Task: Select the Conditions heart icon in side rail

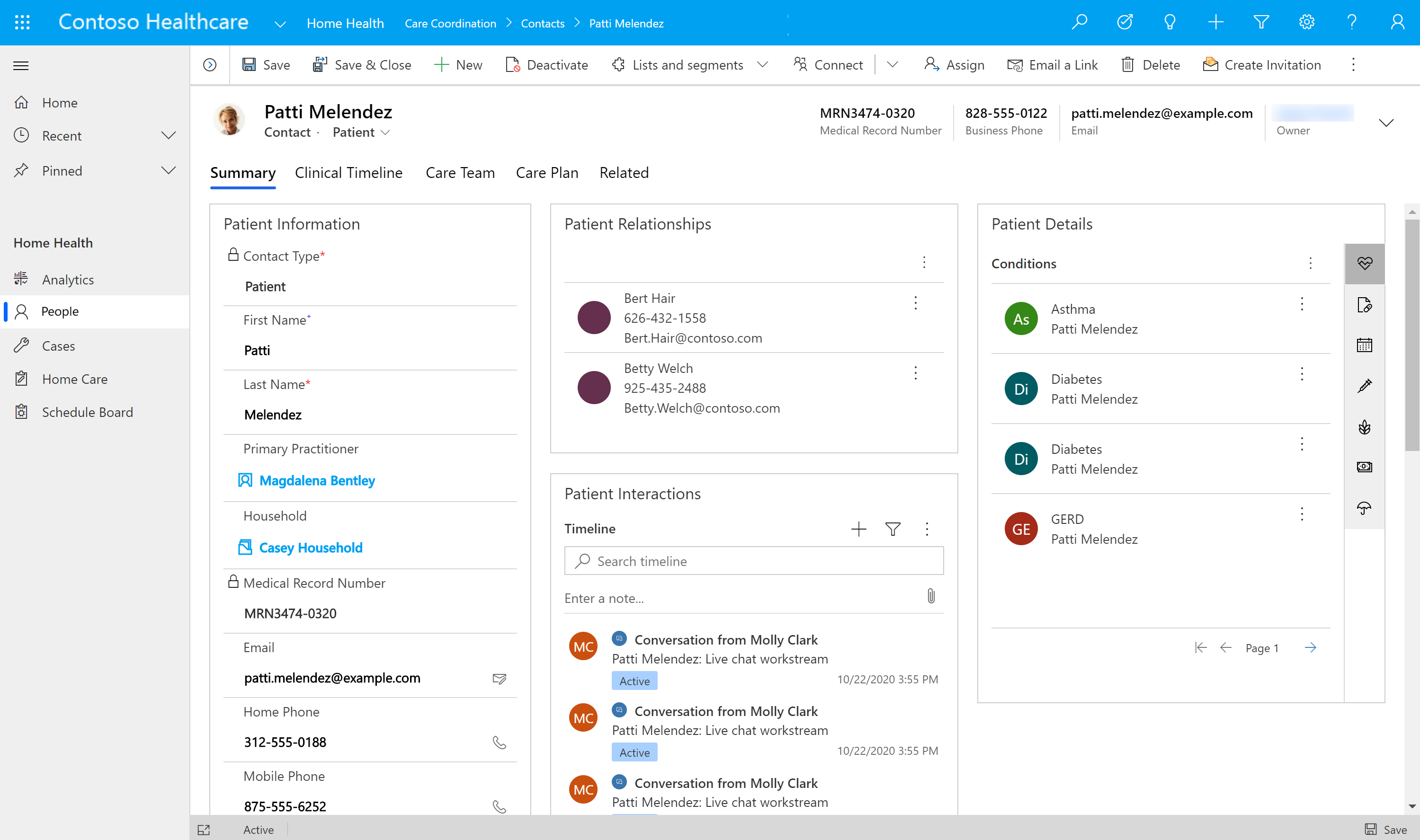Action: [x=1365, y=263]
